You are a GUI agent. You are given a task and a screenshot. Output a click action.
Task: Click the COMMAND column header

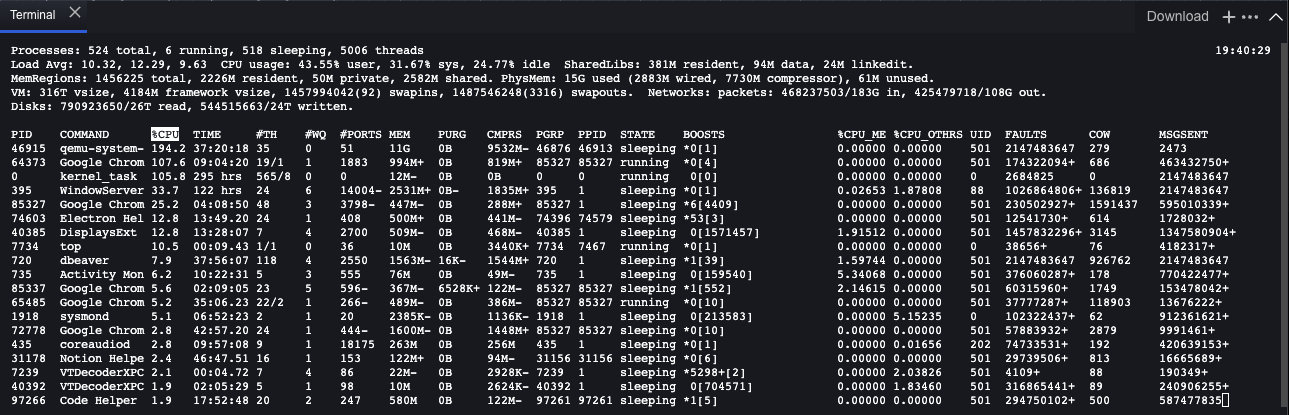85,134
